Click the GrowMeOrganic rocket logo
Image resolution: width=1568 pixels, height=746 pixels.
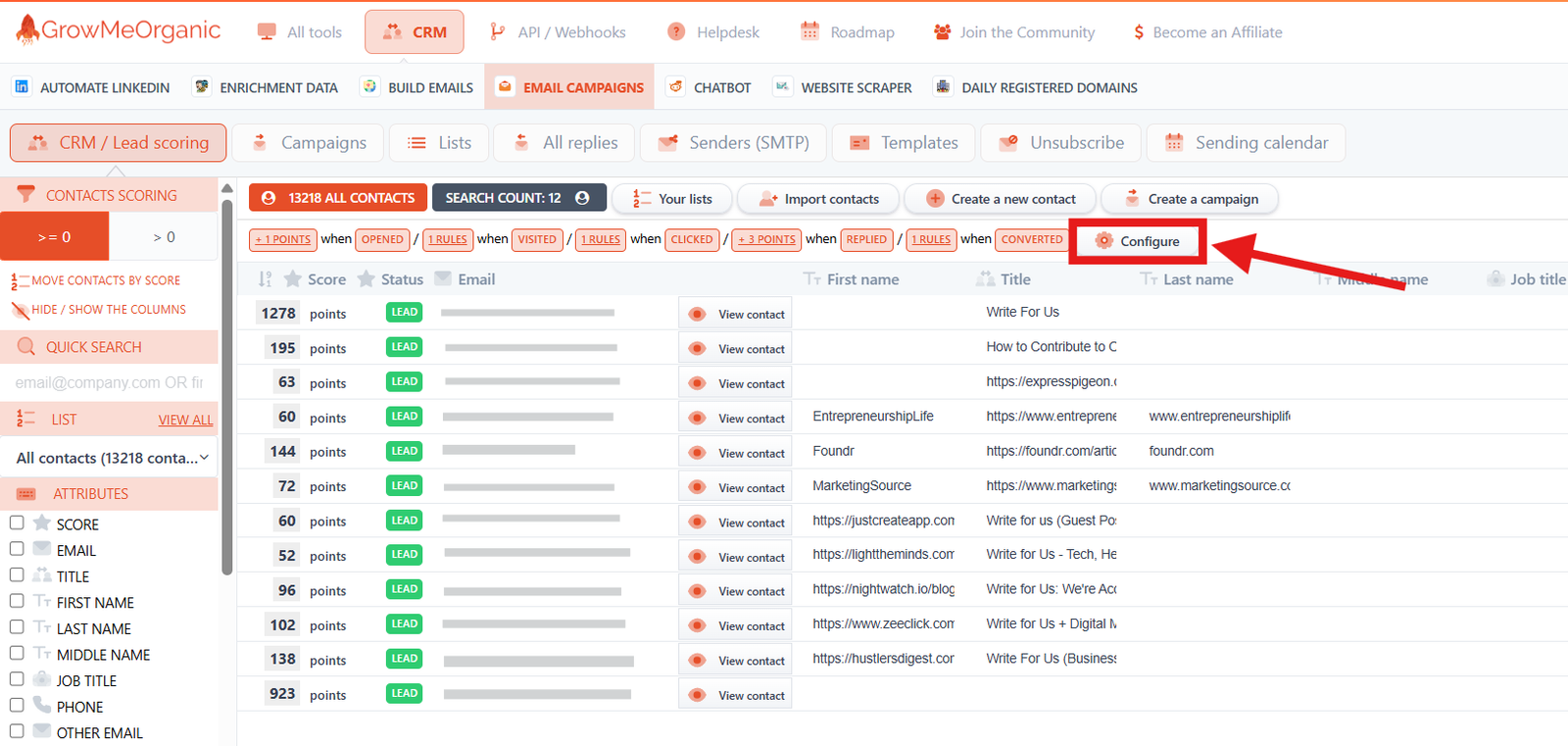pos(27,29)
